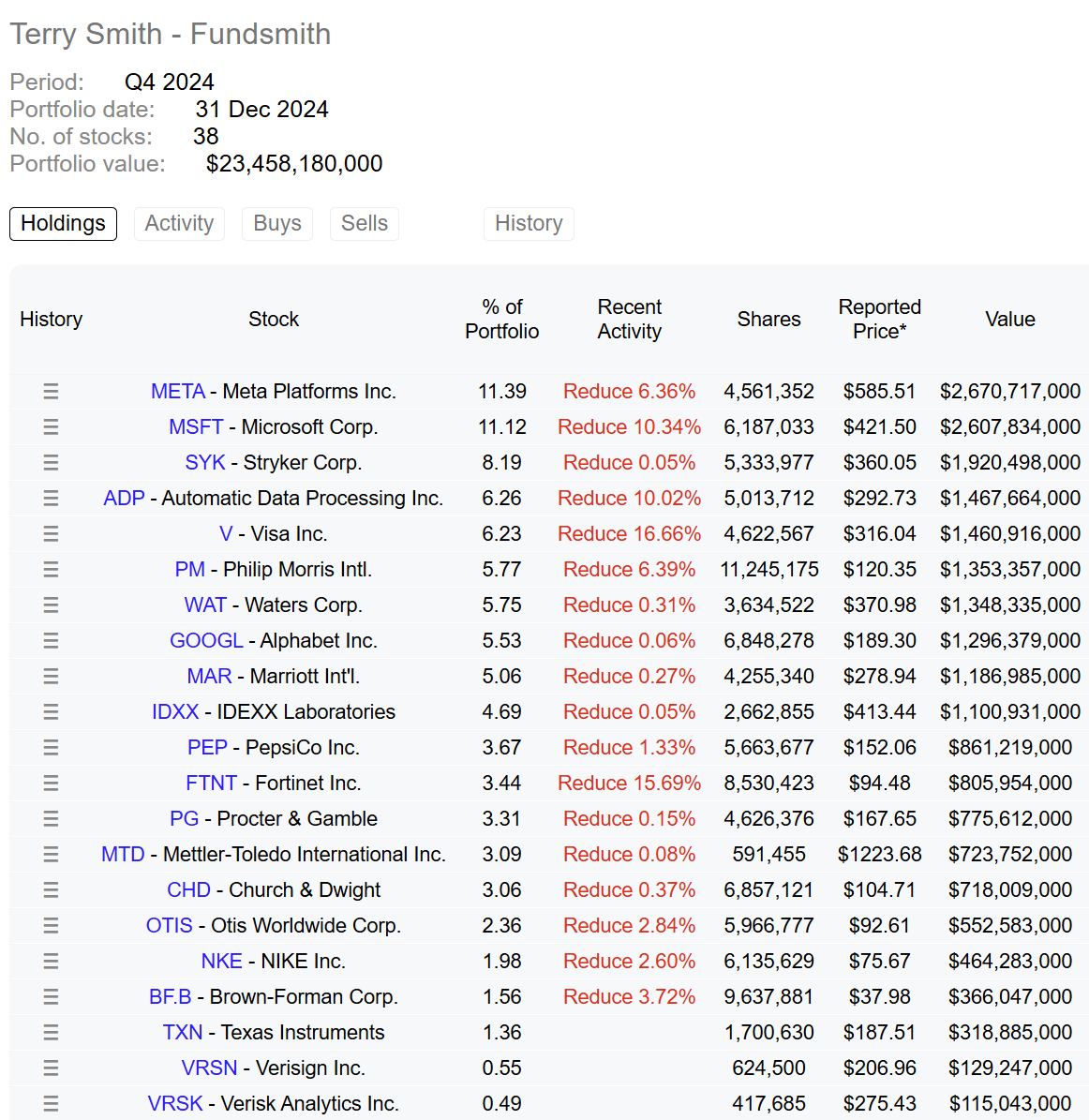Open the FTNT ticker link

[x=211, y=784]
